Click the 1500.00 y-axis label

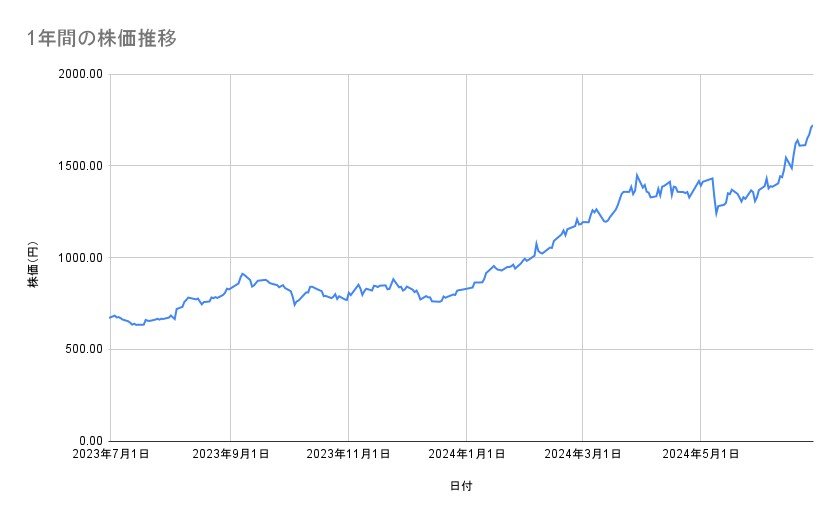[x=83, y=166]
